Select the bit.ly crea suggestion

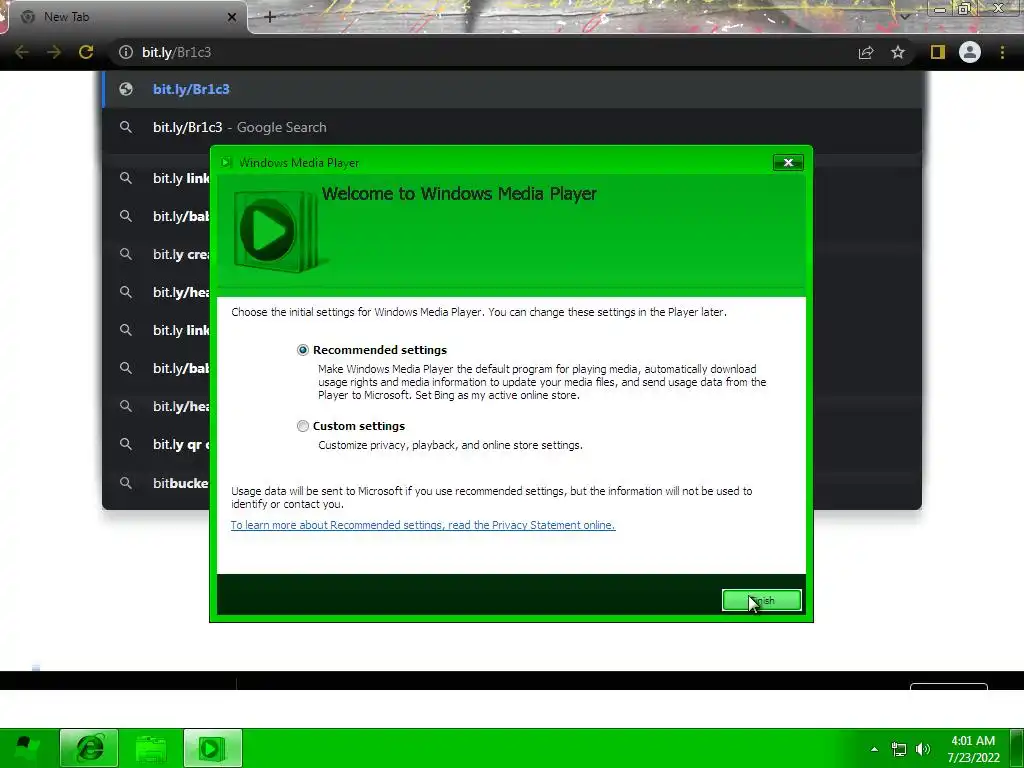click(x=156, y=255)
